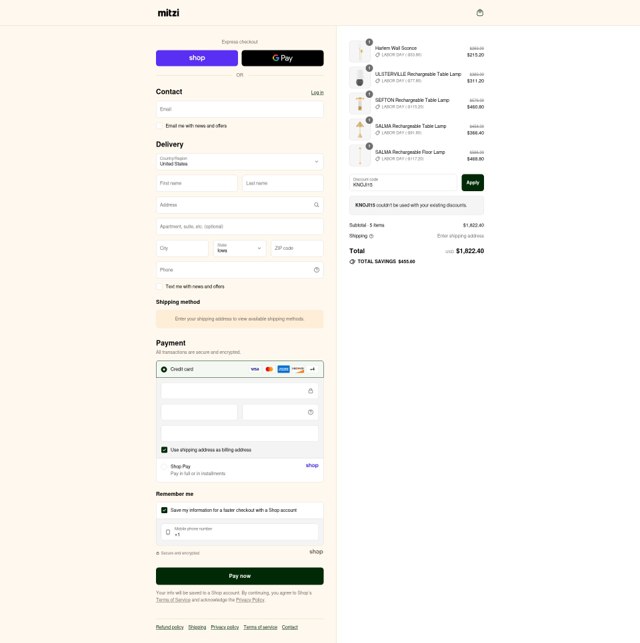Click the mobile phone icon
The height and width of the screenshot is (643, 640).
pyautogui.click(x=168, y=532)
